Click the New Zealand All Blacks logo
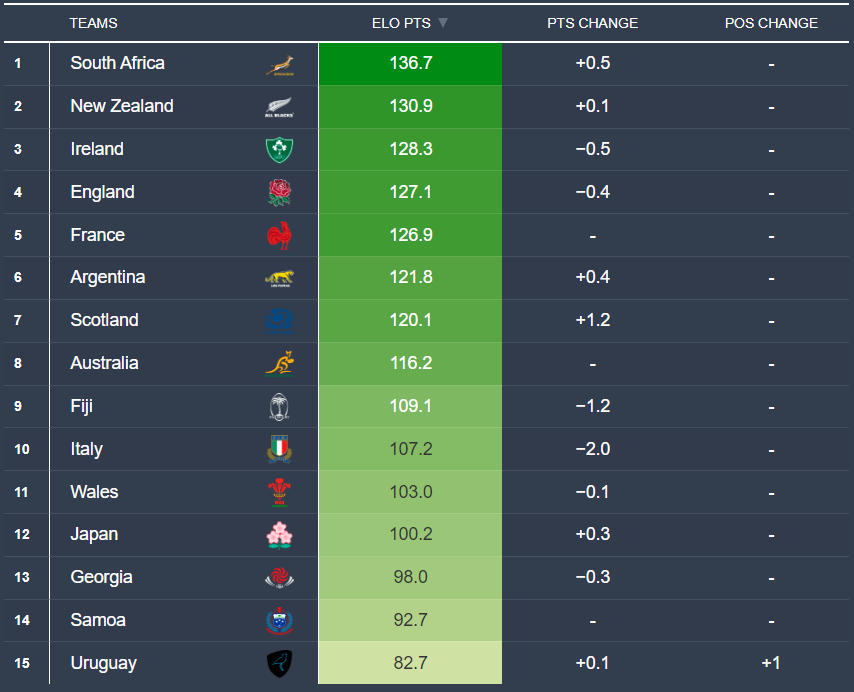854x692 pixels. [279, 108]
